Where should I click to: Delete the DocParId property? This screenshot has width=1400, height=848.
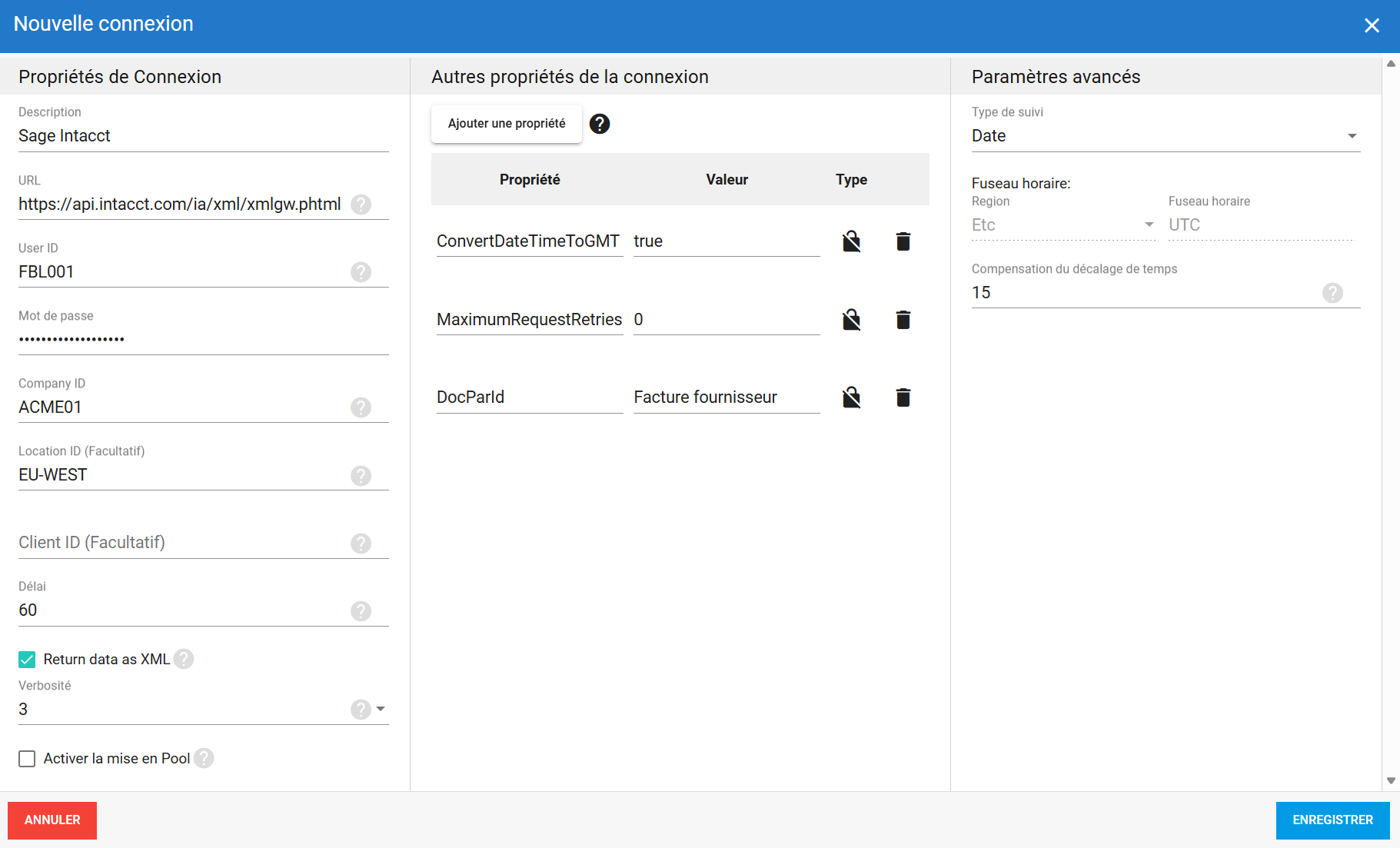pyautogui.click(x=903, y=397)
